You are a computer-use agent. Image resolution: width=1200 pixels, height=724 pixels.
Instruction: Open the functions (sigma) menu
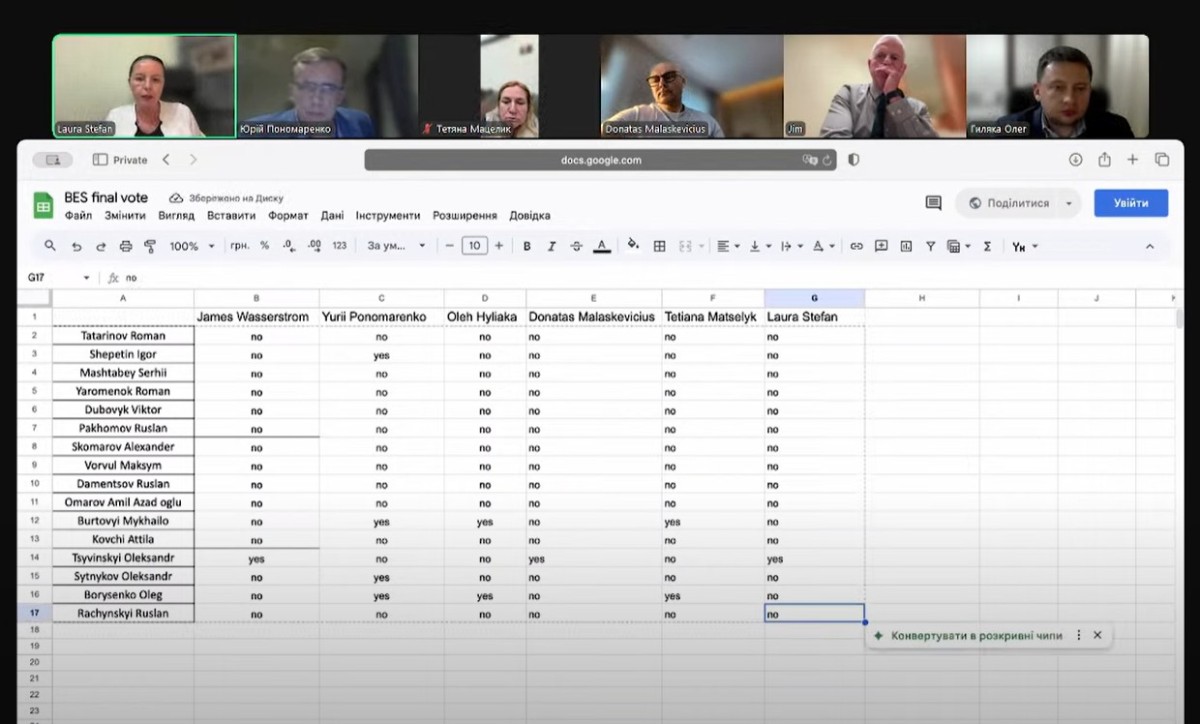[987, 246]
